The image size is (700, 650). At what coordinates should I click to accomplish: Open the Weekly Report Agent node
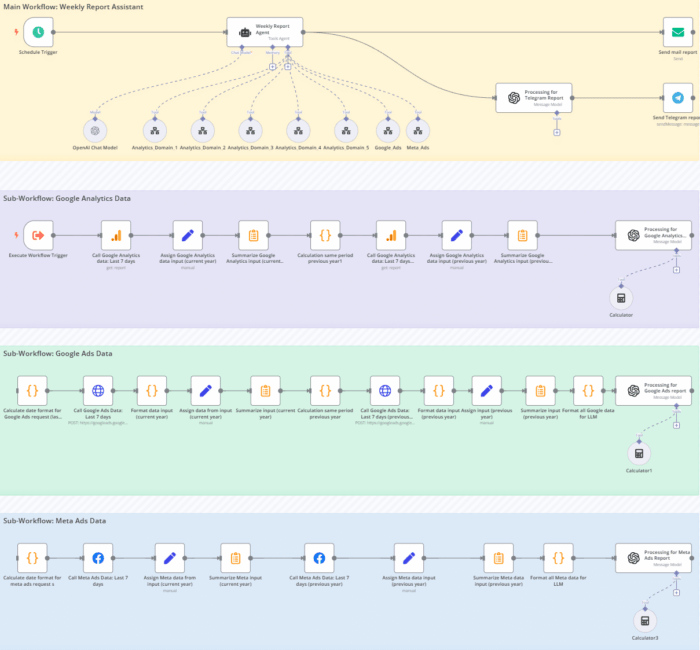[265, 32]
